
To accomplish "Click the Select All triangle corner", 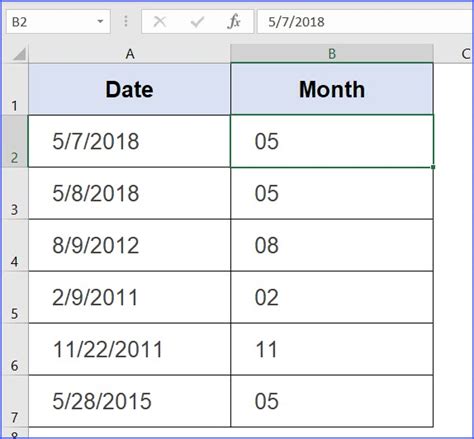I will pyautogui.click(x=19, y=54).
